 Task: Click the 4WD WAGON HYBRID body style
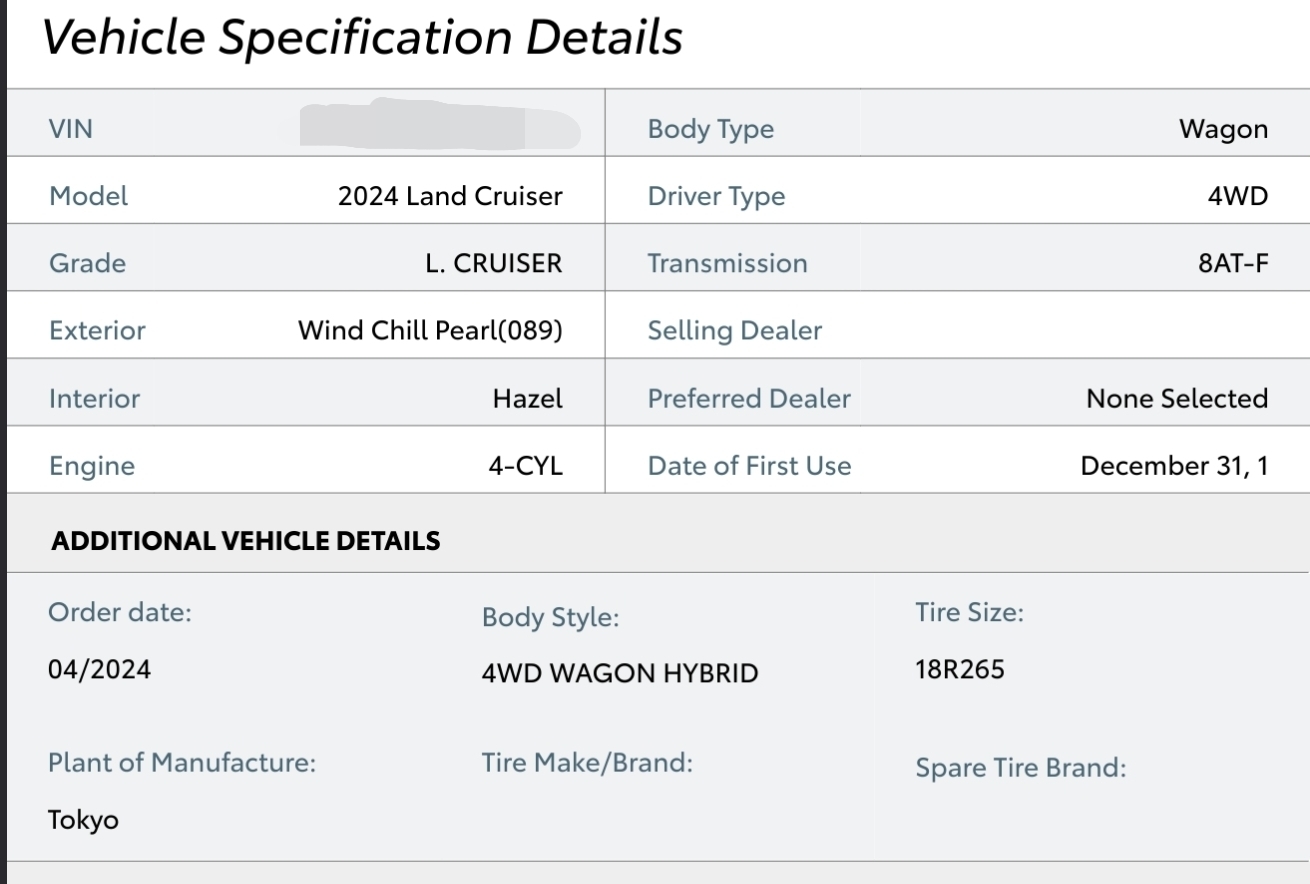tap(620, 673)
